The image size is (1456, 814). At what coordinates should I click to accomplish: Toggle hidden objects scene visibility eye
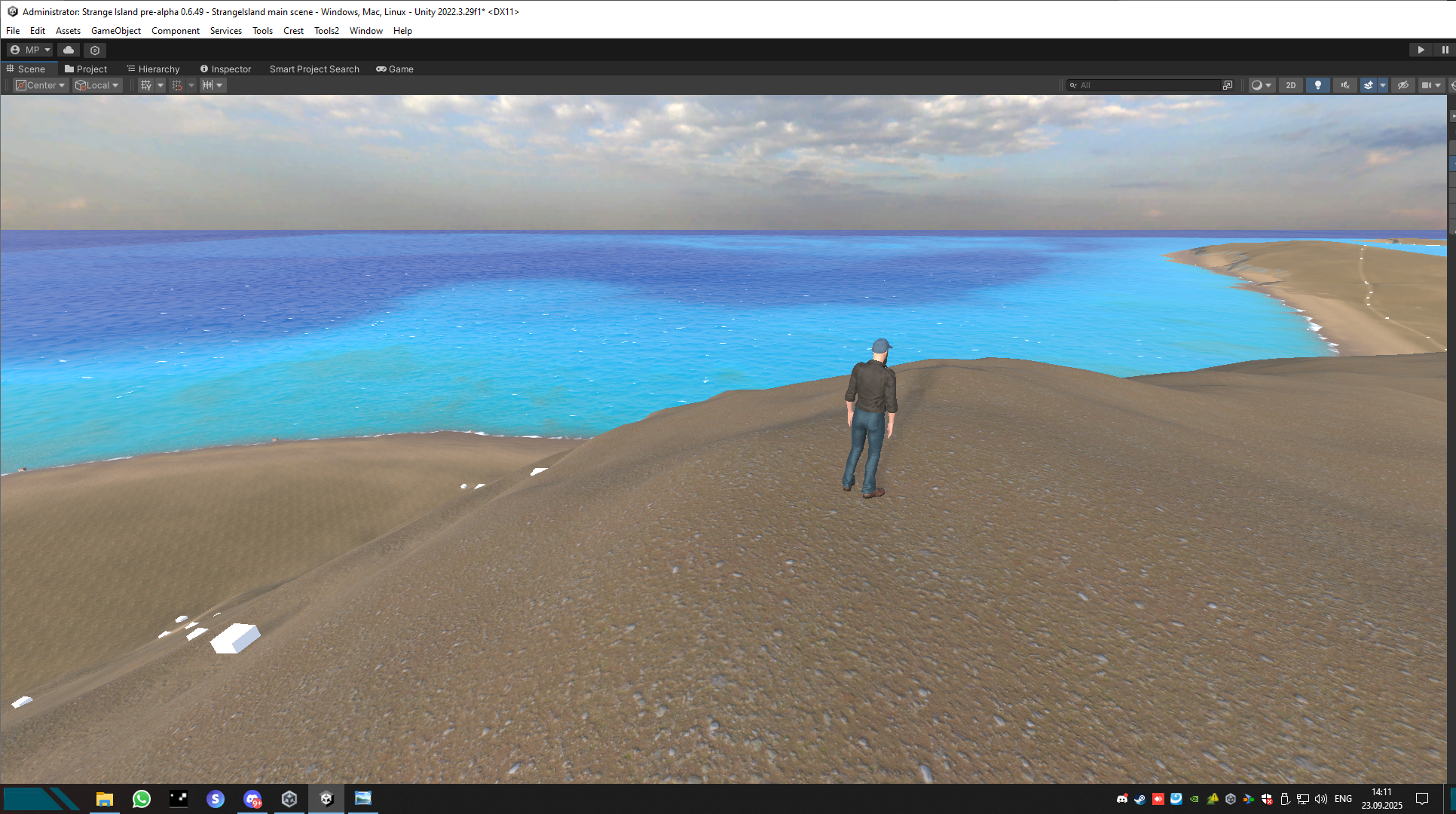click(1402, 85)
